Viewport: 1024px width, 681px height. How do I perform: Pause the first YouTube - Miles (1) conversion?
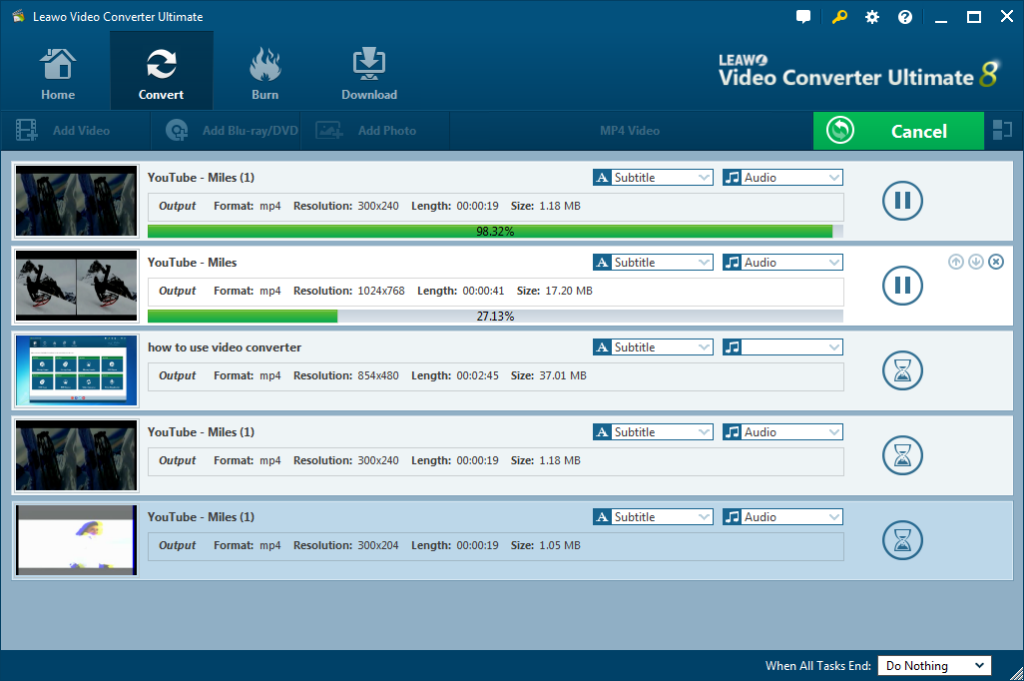(x=902, y=200)
